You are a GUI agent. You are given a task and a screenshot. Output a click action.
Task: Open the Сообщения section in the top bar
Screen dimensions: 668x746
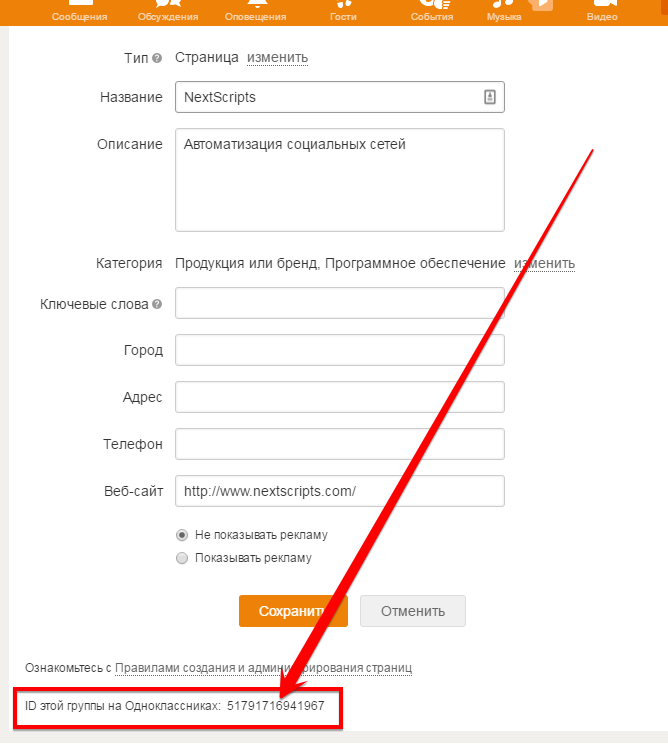tap(79, 12)
